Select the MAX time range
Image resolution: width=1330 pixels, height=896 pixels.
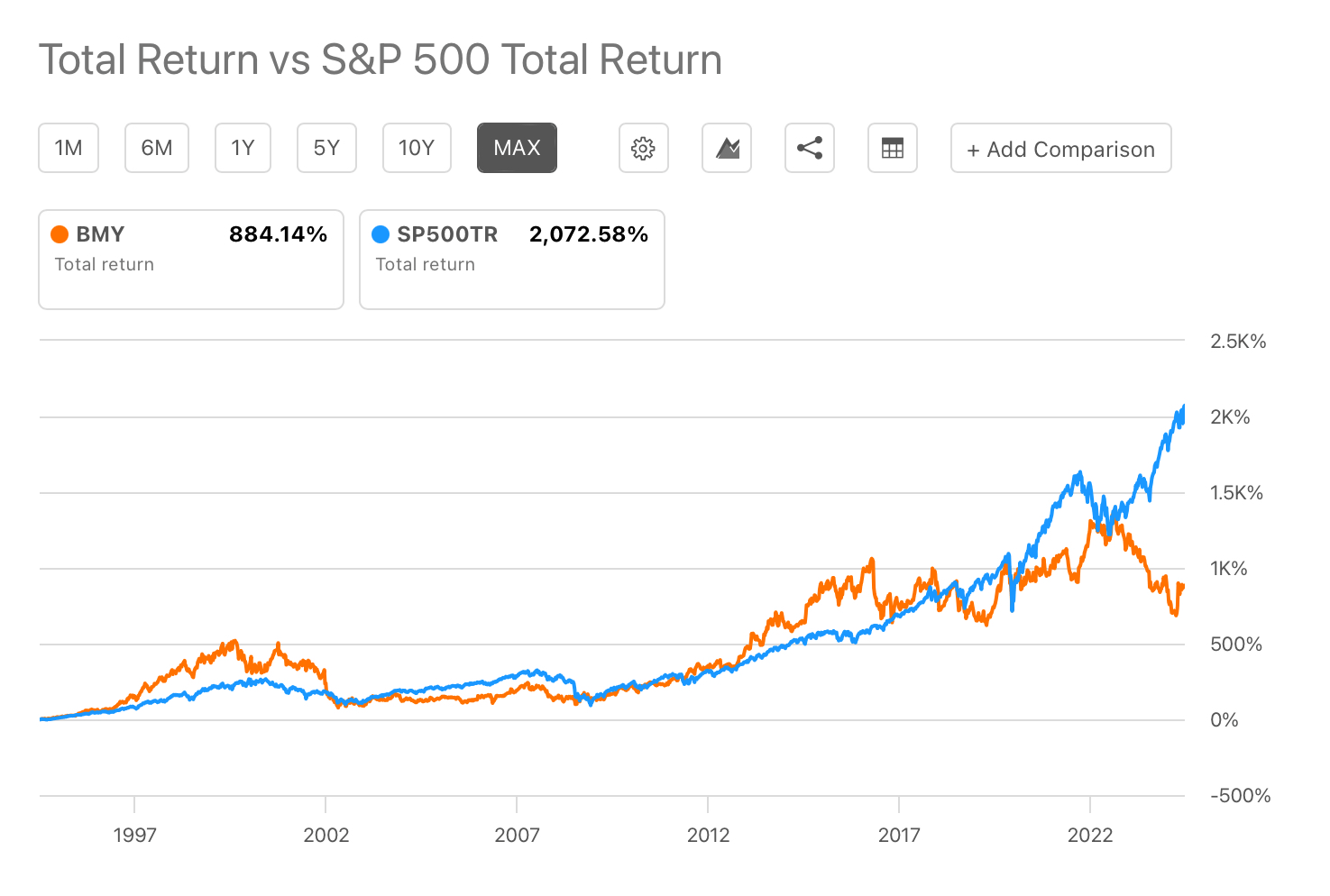[517, 148]
